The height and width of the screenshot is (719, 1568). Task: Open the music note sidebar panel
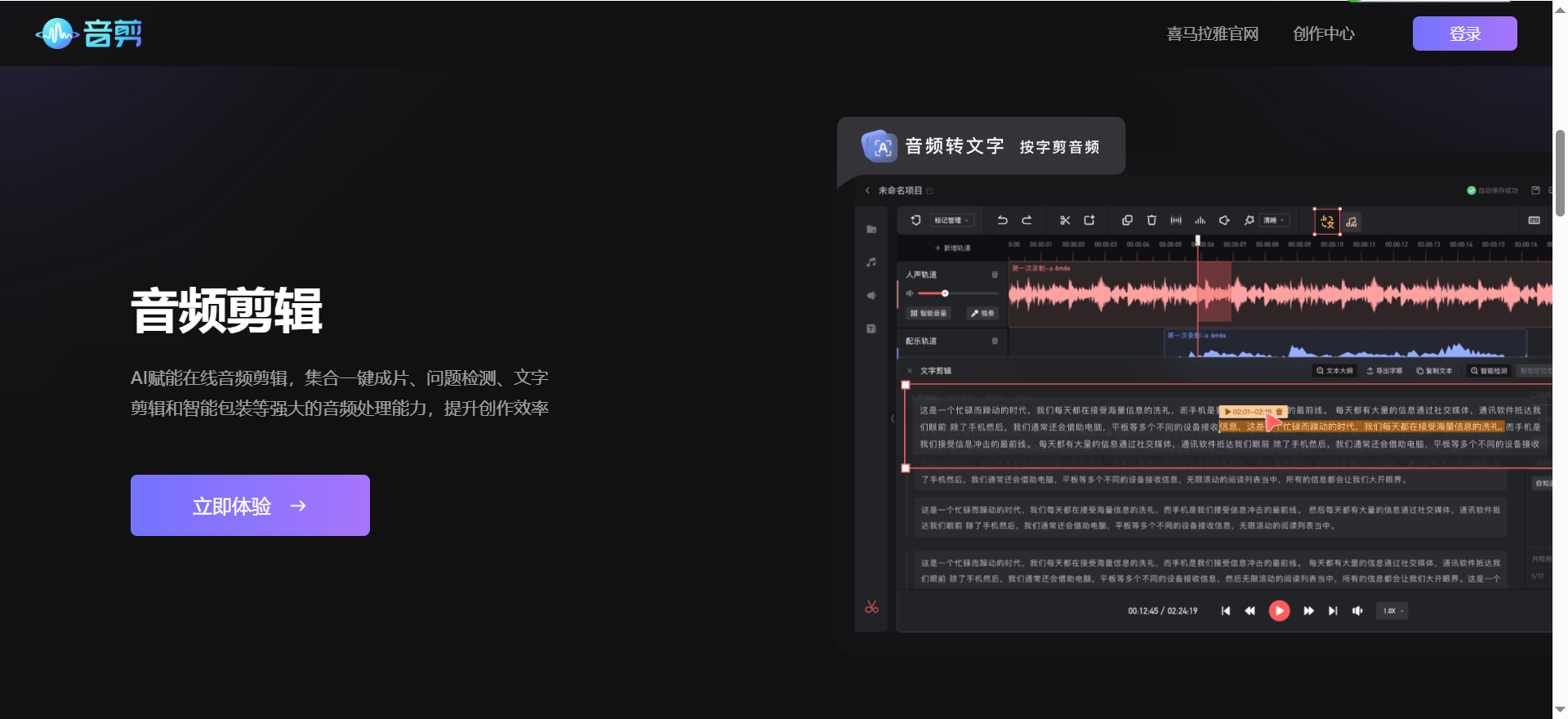coord(871,262)
